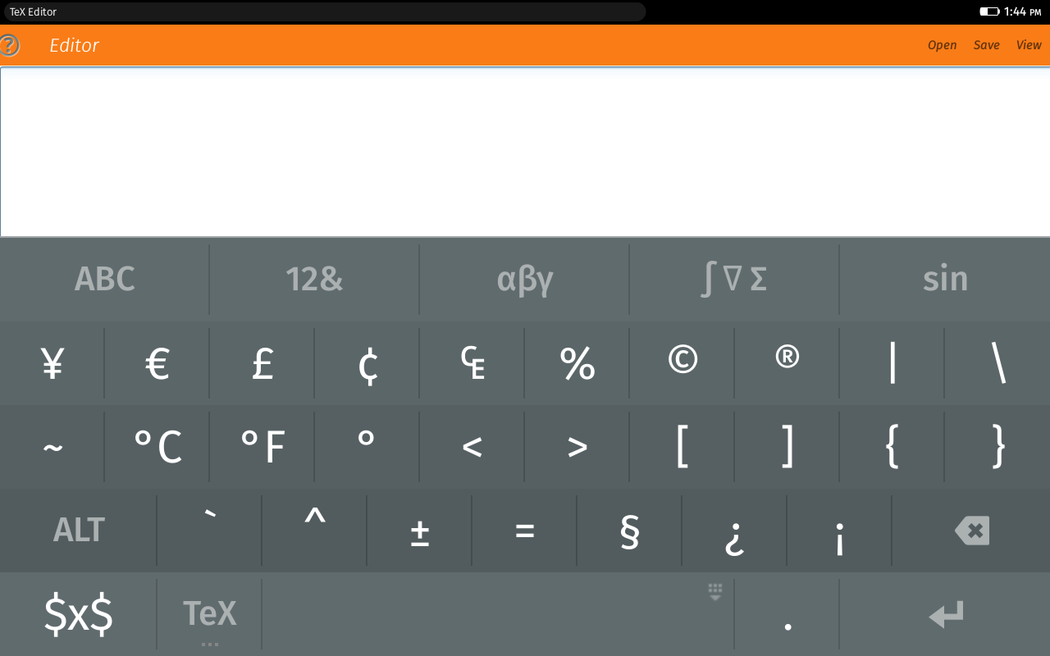
Task: Open the integral nabla sigma tab
Action: pyautogui.click(x=734, y=279)
